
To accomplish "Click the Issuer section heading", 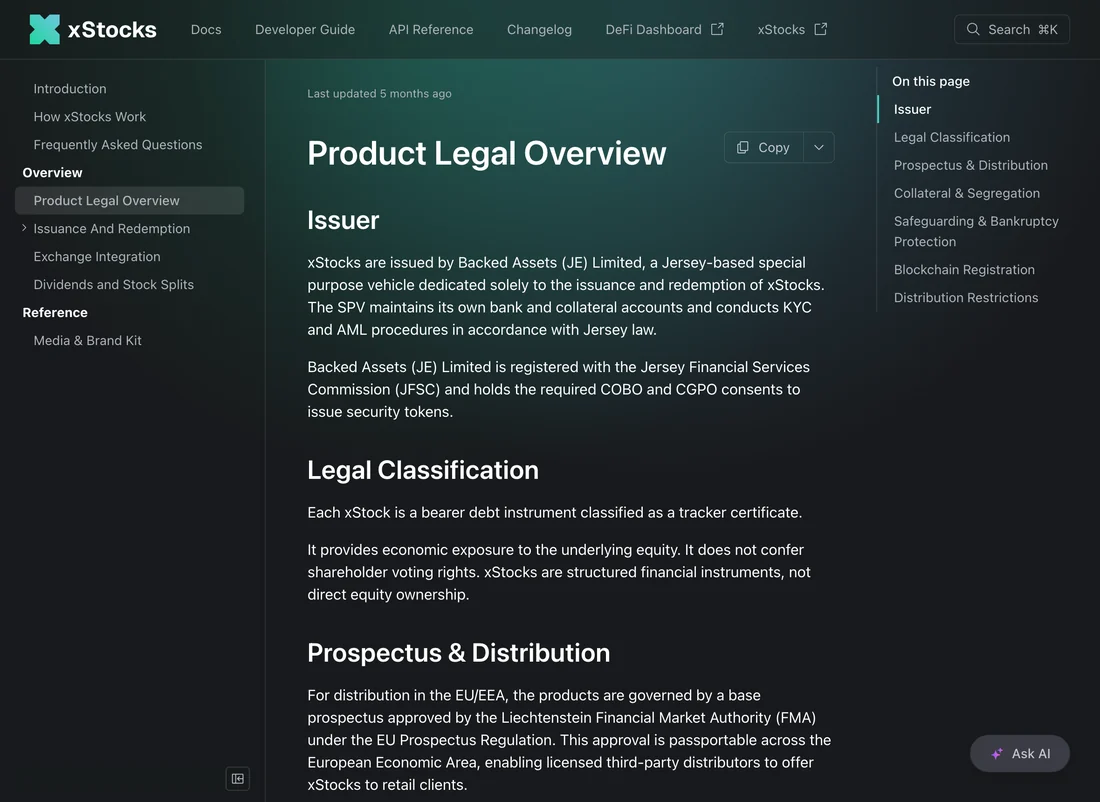I will (x=343, y=220).
